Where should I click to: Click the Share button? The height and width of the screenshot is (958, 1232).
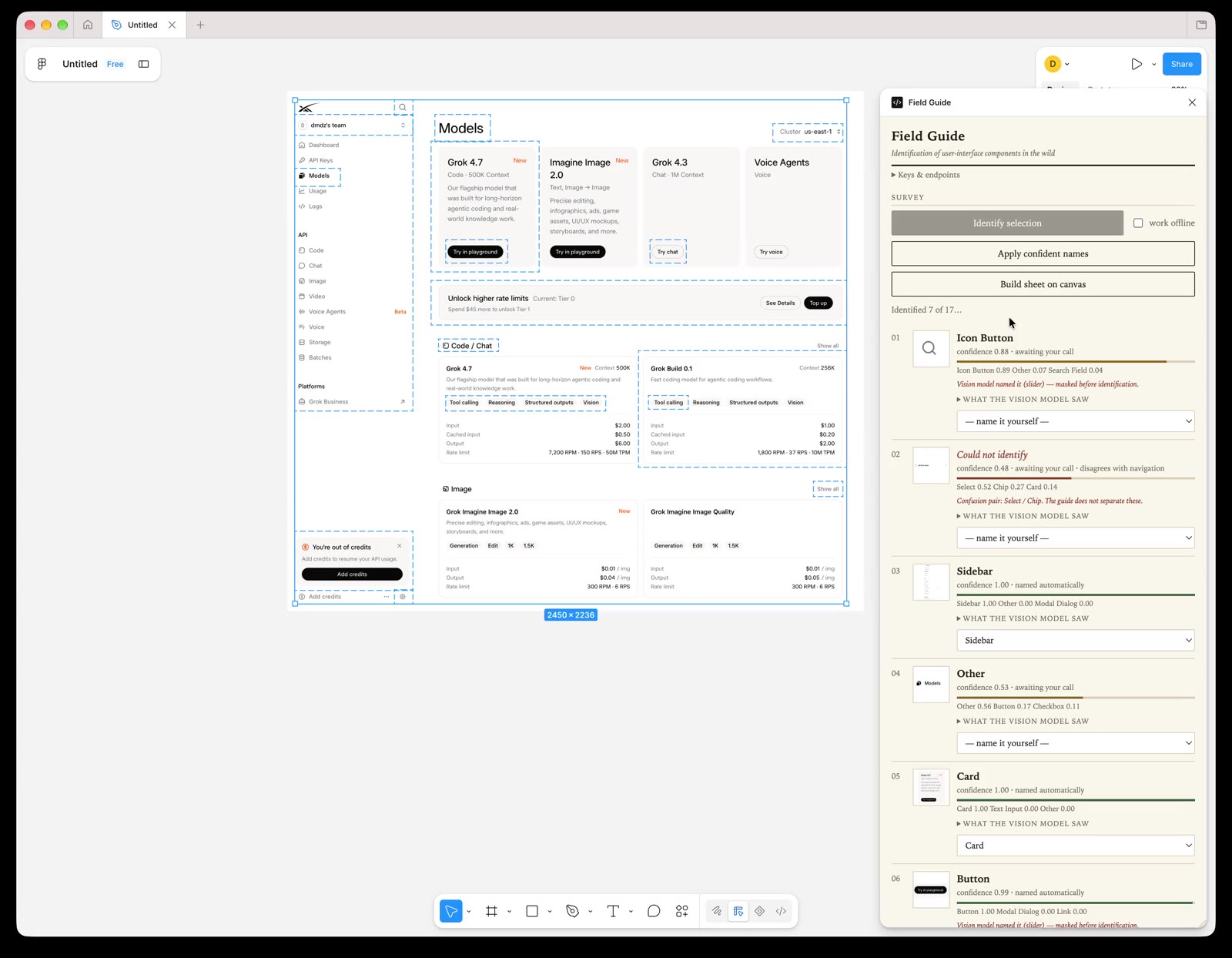[1182, 64]
